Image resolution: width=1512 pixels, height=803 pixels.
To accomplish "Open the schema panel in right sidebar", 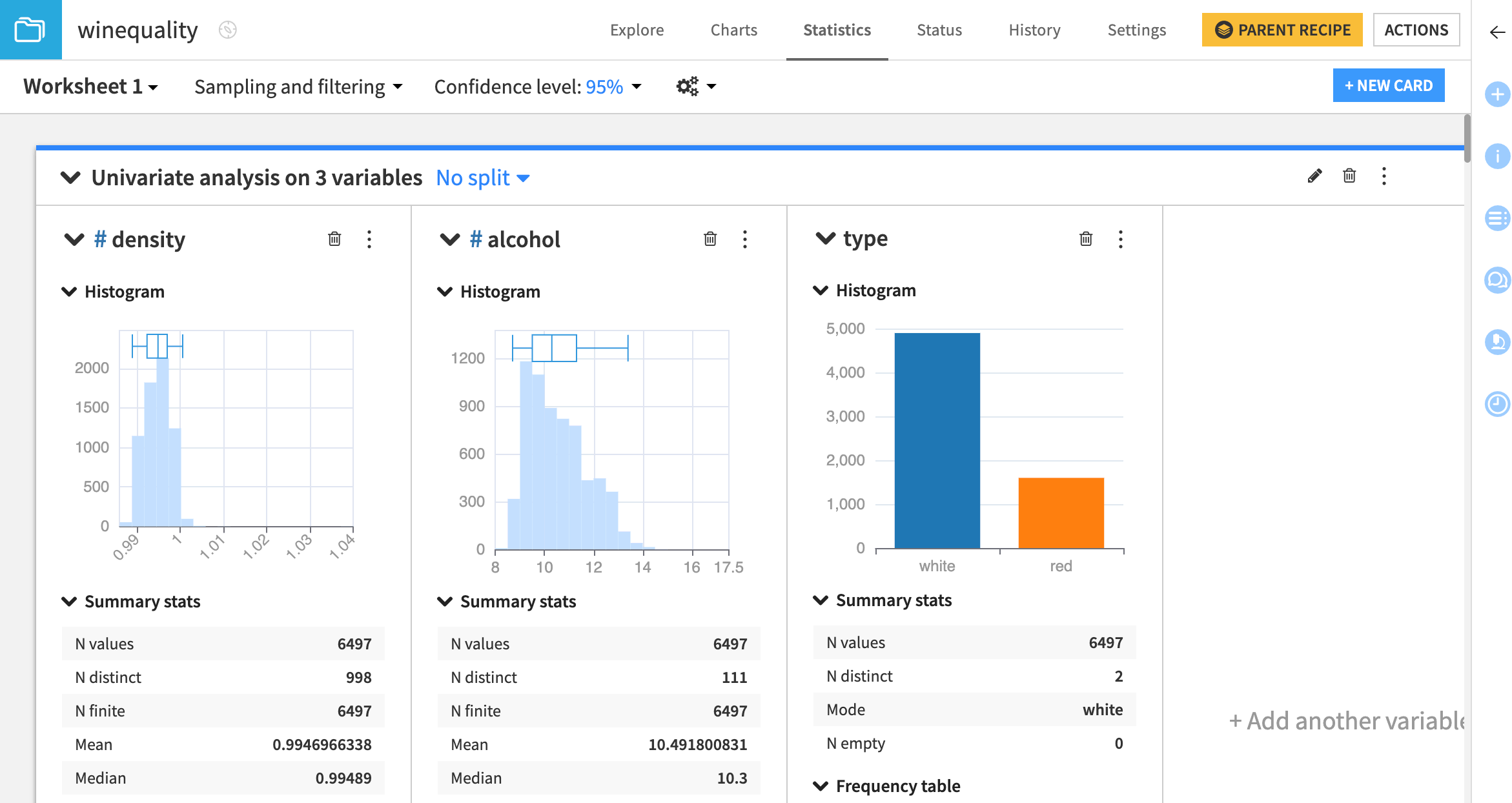I will [1498, 218].
